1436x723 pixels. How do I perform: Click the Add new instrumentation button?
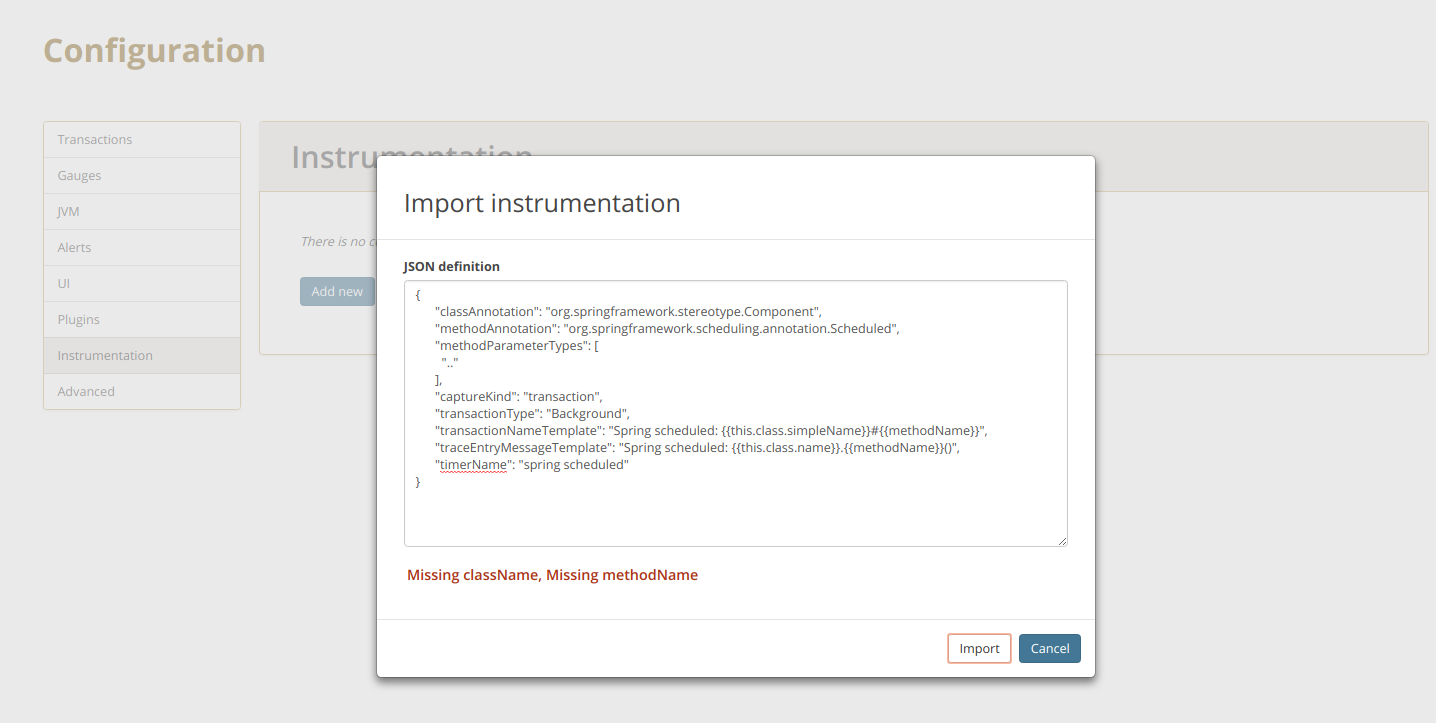(336, 291)
